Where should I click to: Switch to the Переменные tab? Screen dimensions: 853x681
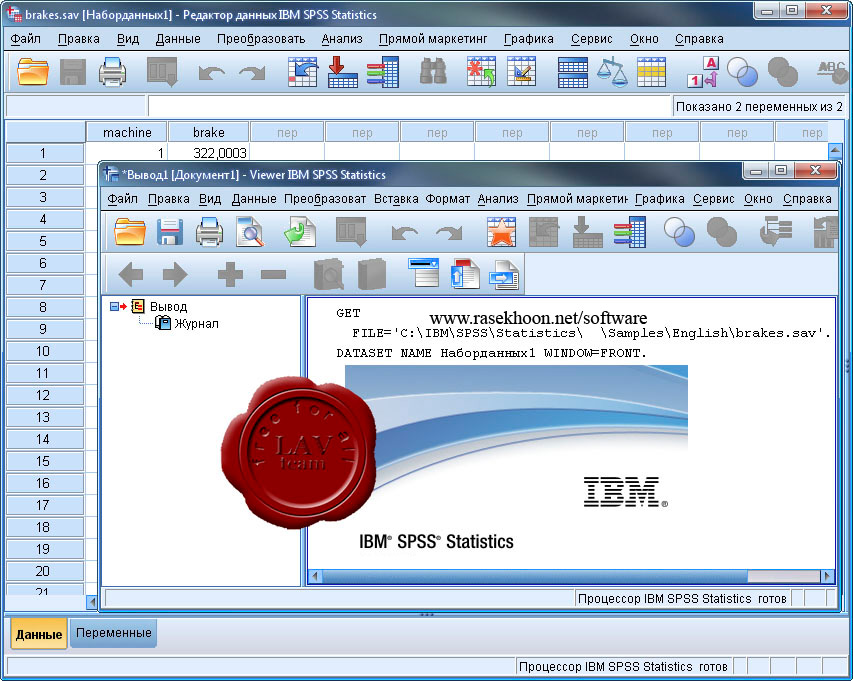tap(114, 633)
